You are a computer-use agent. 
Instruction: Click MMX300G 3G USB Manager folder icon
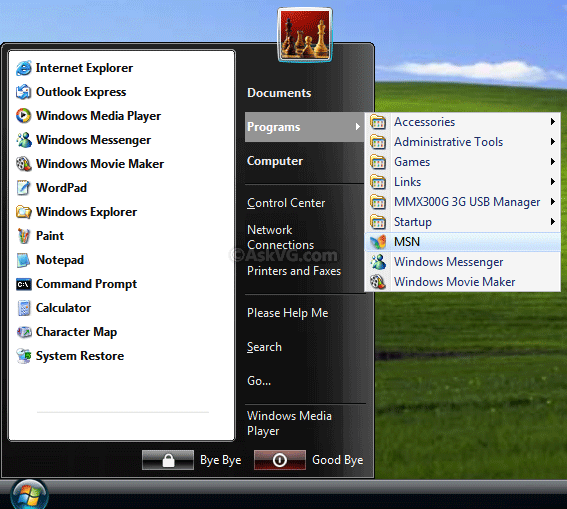pos(378,202)
